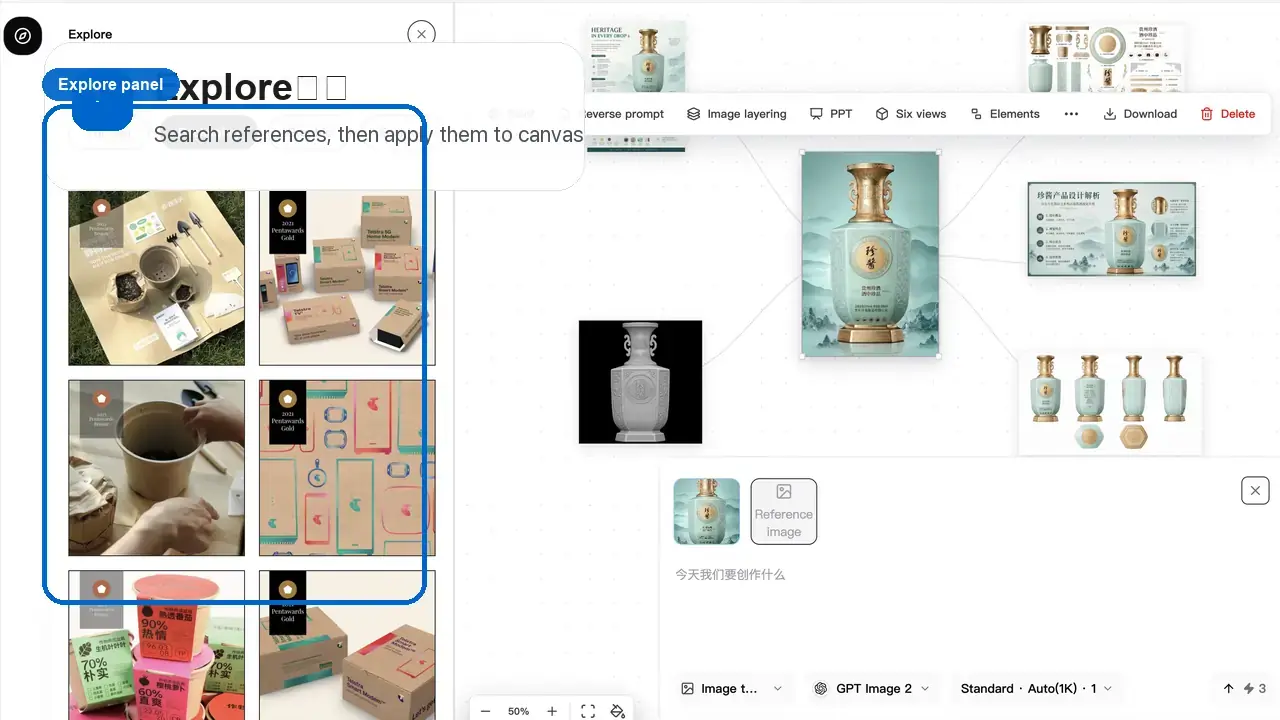Open the GPT Image 2 model dropdown

tap(873, 688)
